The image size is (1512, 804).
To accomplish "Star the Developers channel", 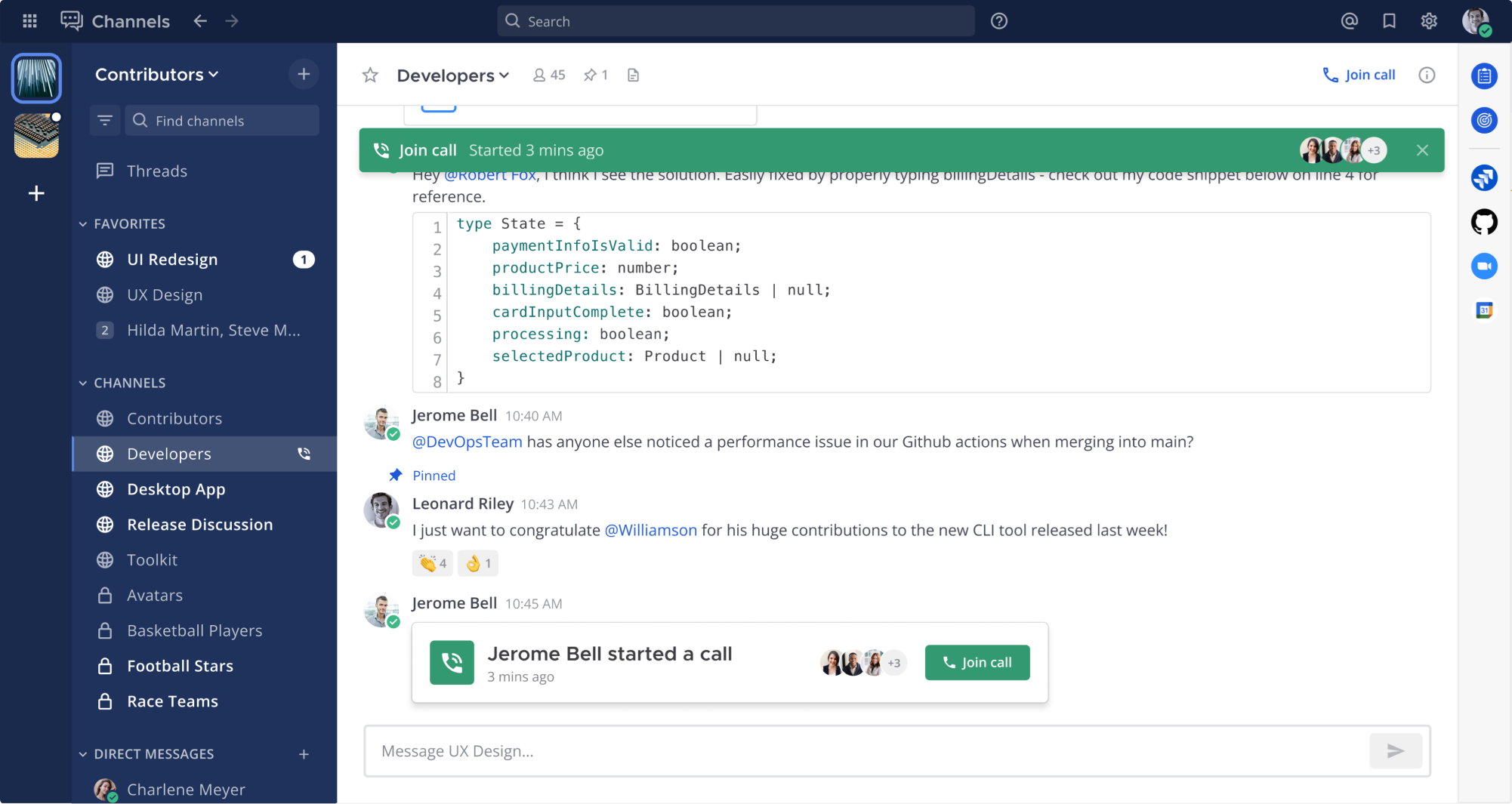I will (x=369, y=75).
